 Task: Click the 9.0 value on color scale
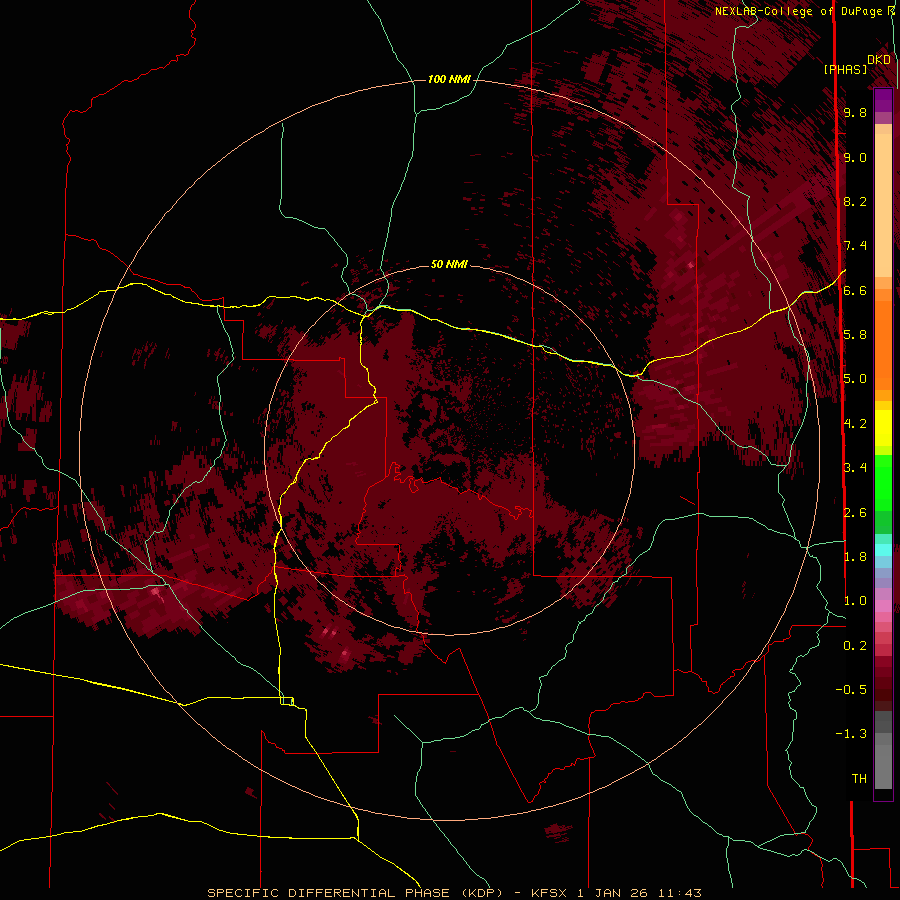855,157
